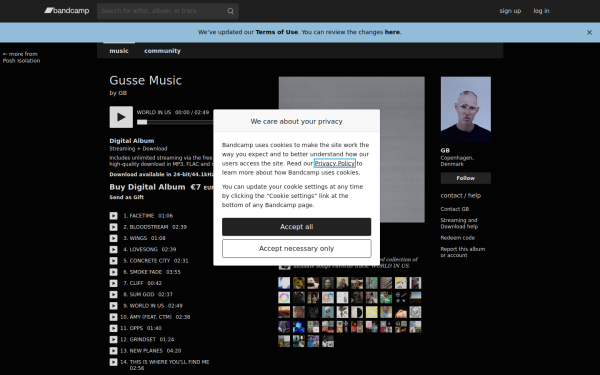
Task: Click the Bandcamp logo
Action: (67, 11)
